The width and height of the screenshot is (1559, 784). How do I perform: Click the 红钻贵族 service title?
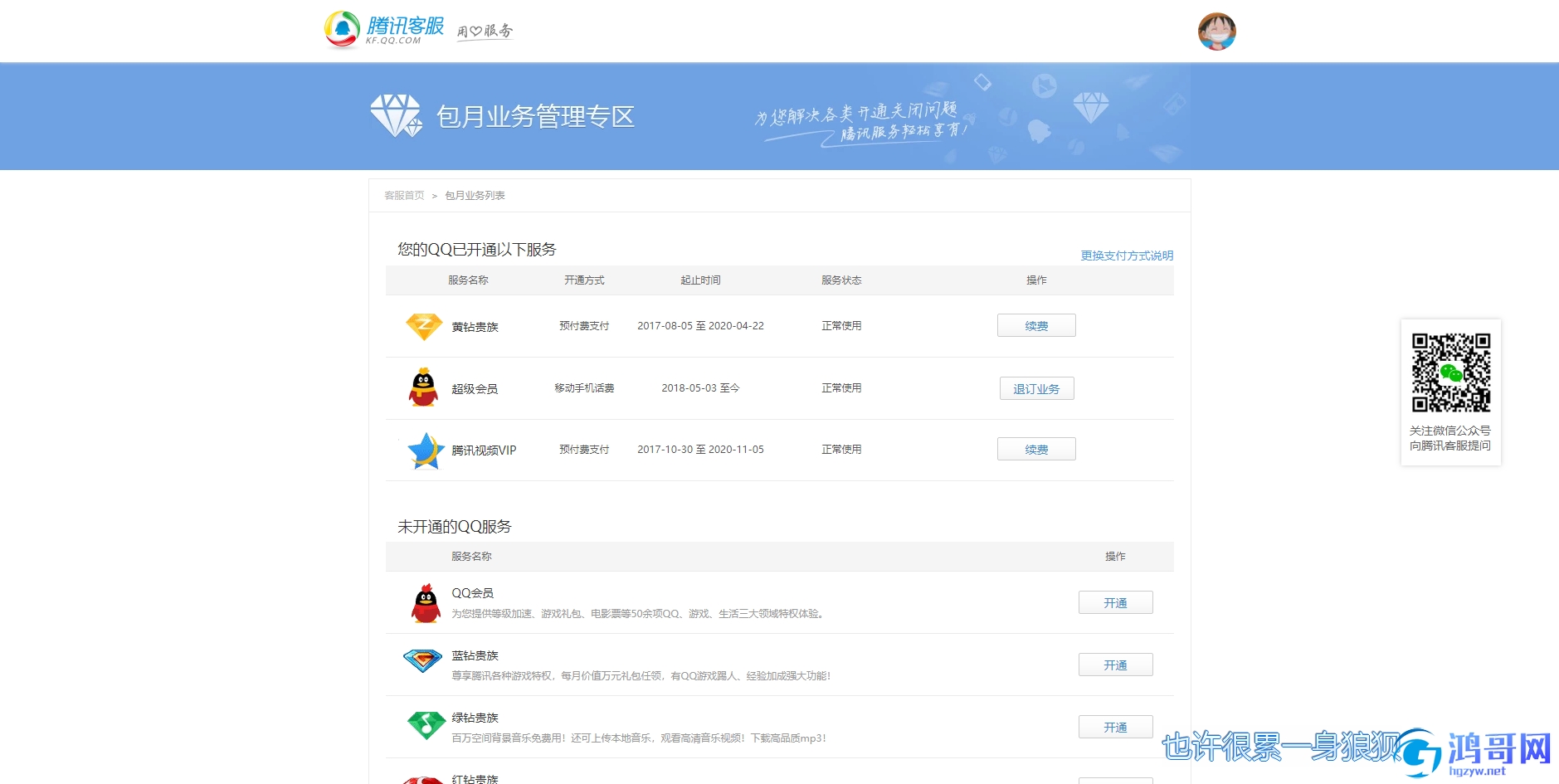click(x=475, y=778)
